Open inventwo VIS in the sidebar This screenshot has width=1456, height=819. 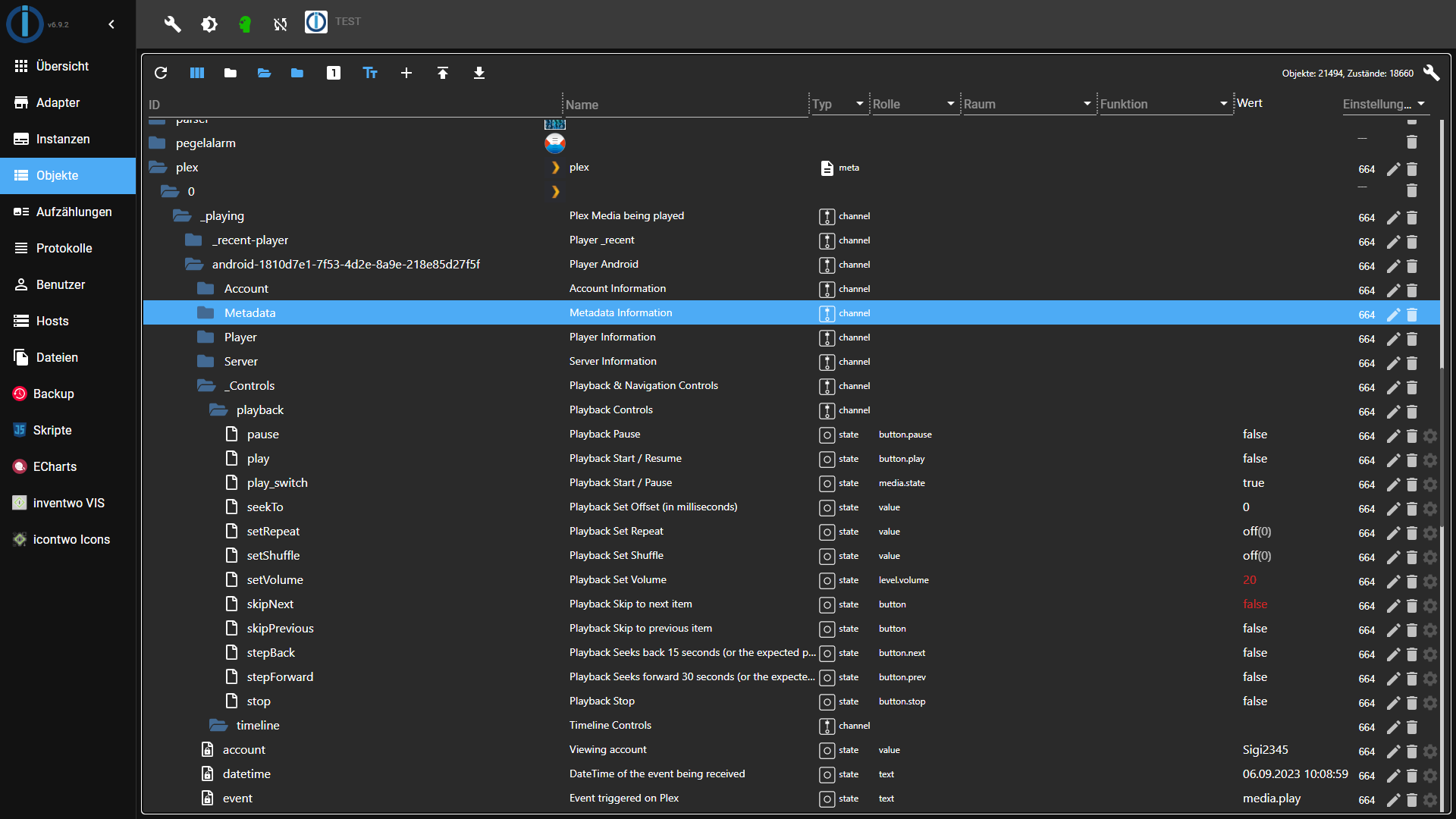(x=68, y=503)
